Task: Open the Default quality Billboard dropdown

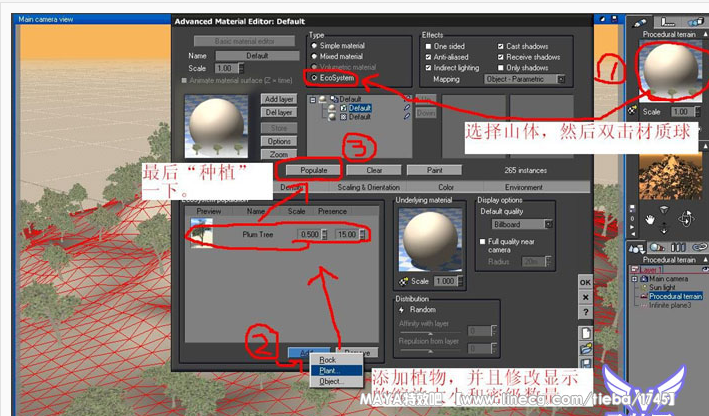Action: coord(521,225)
